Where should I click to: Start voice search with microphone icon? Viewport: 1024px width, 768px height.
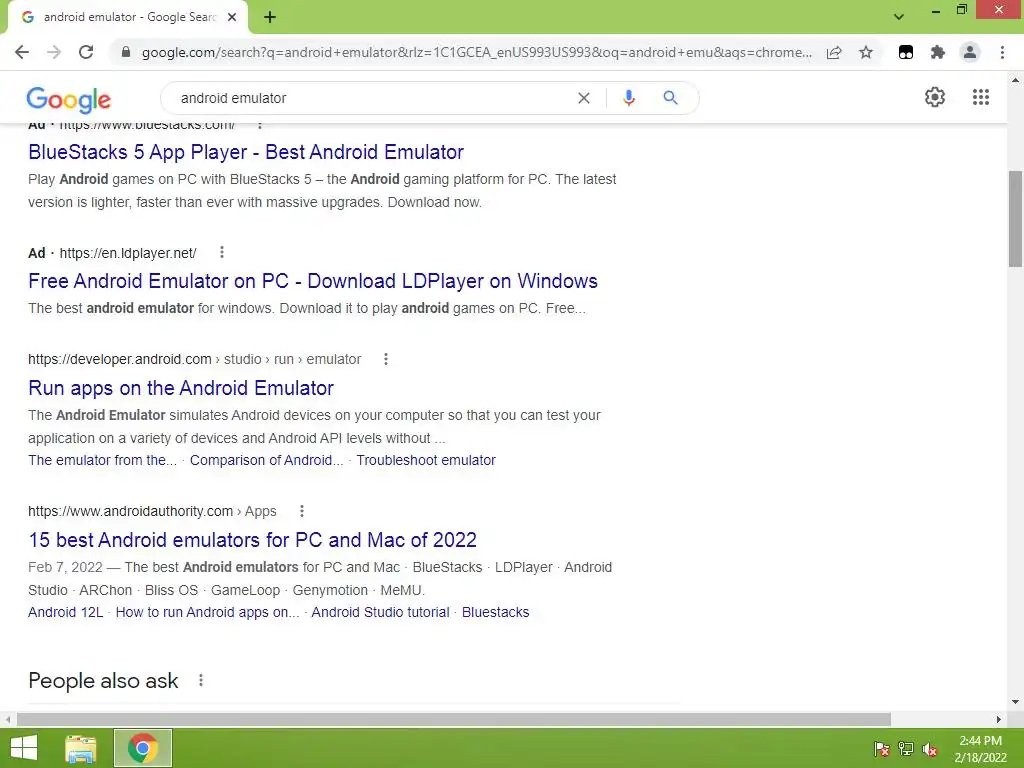point(628,98)
